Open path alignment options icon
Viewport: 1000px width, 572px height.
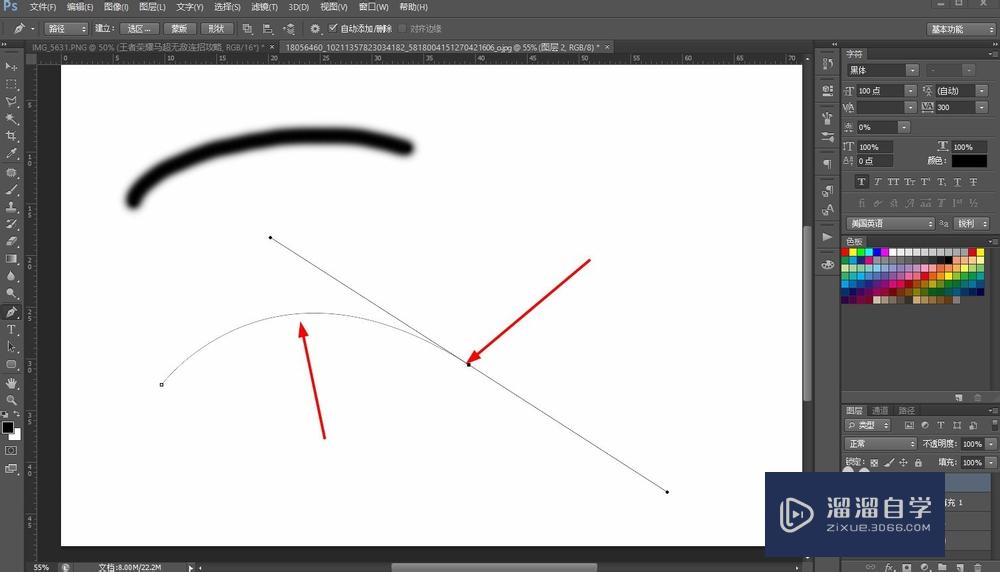click(x=268, y=29)
